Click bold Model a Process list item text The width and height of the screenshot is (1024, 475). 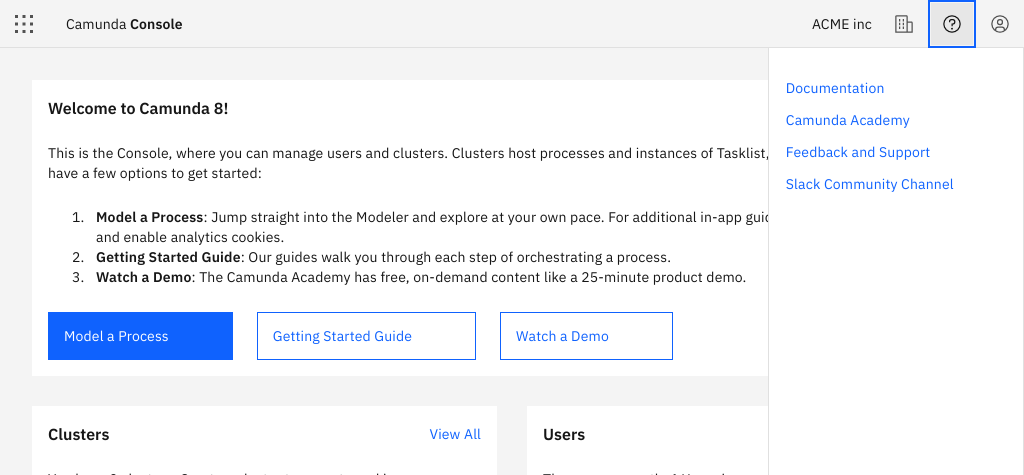click(150, 217)
